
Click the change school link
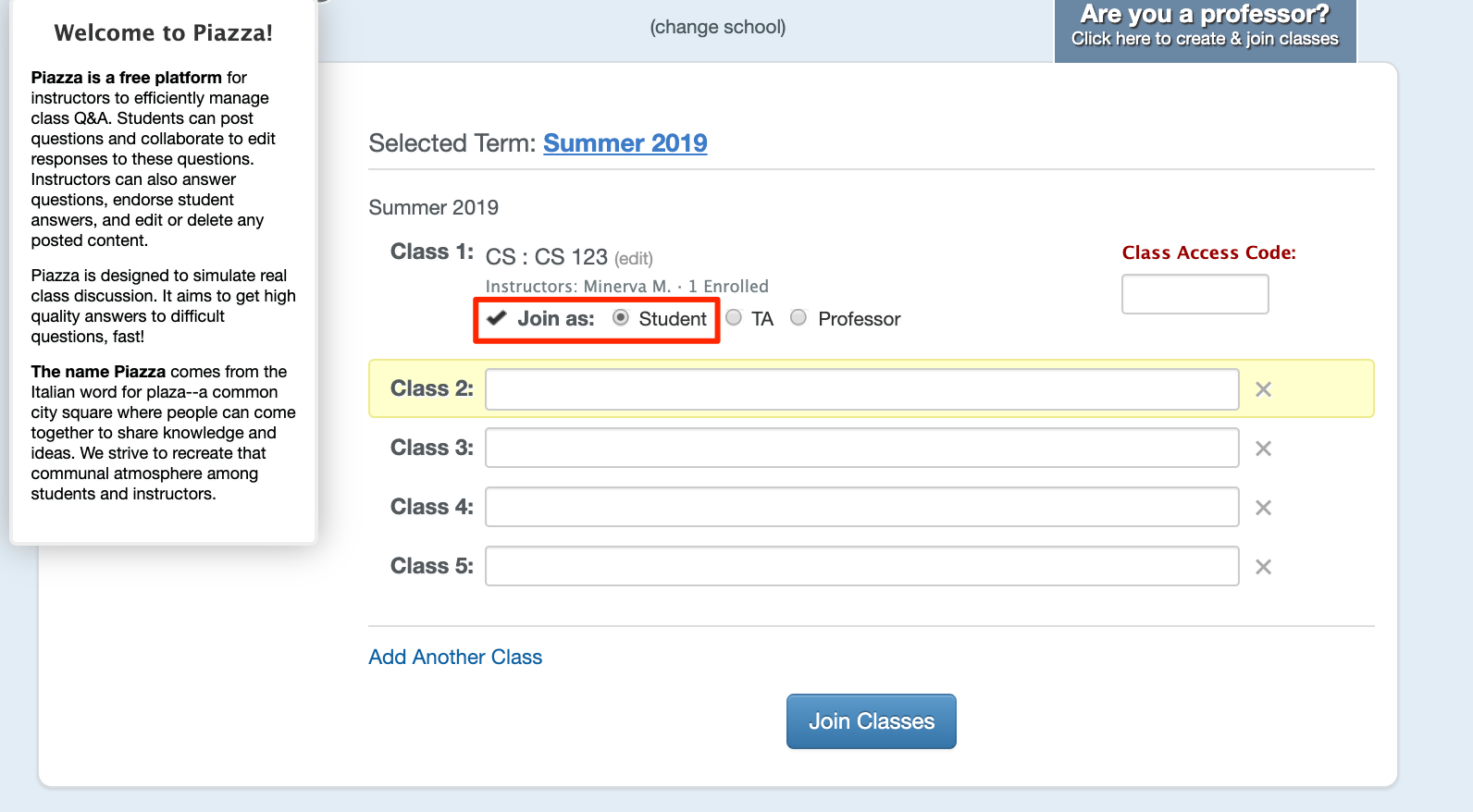(718, 27)
